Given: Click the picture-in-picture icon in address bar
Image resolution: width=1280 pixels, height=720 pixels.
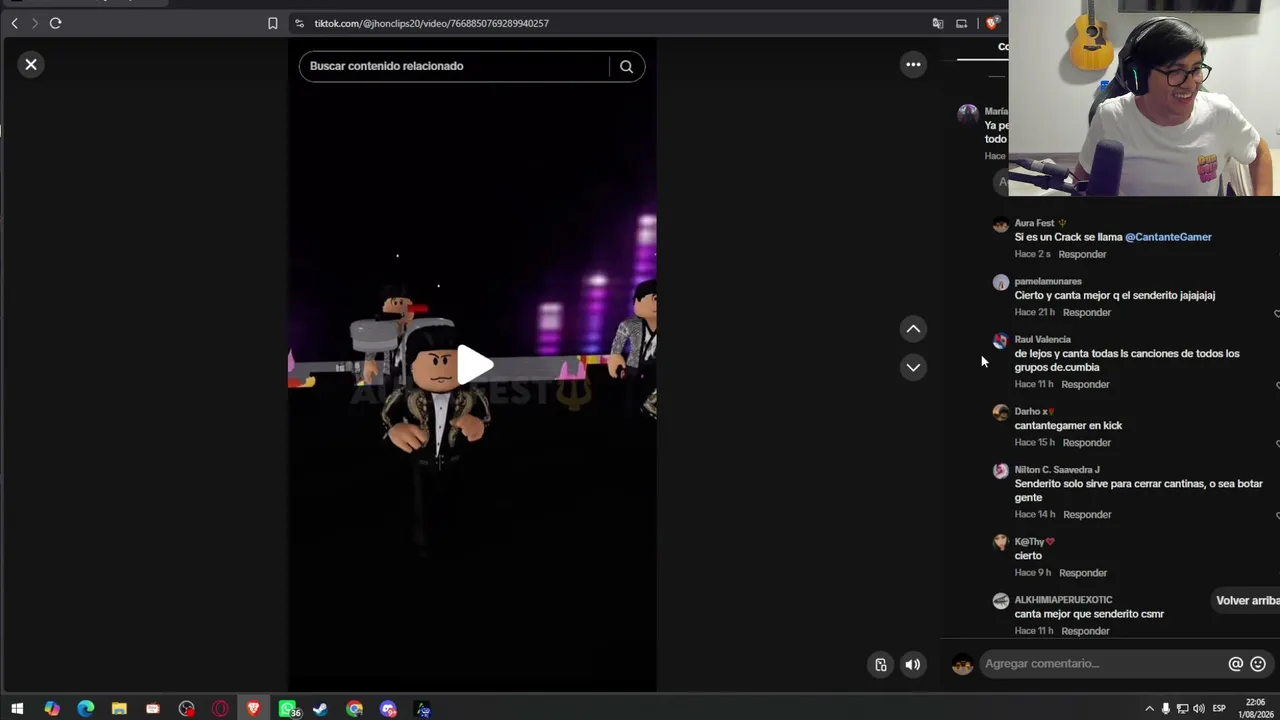Looking at the screenshot, I should point(962,23).
